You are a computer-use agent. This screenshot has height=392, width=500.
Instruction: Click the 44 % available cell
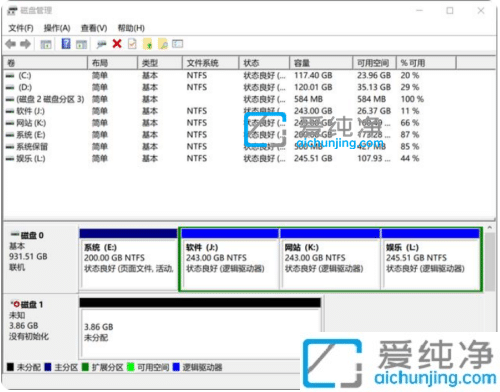tap(410, 159)
